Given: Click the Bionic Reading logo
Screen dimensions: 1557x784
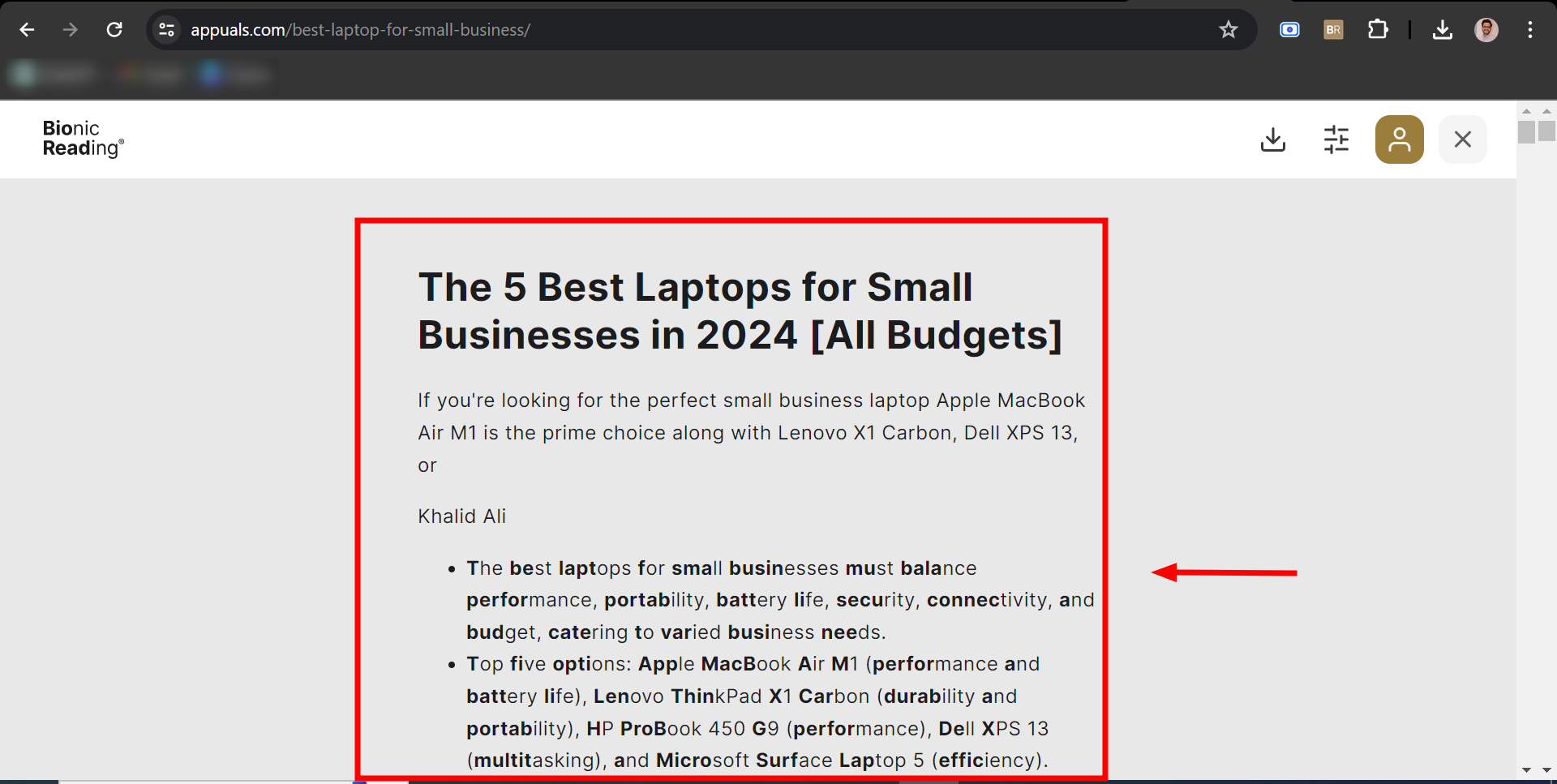Looking at the screenshot, I should (x=83, y=139).
